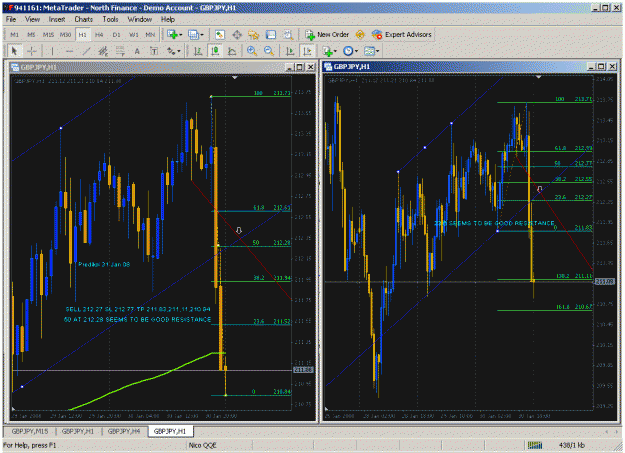This screenshot has width=625, height=453.
Task: Zoom in on the chart
Action: point(252,51)
